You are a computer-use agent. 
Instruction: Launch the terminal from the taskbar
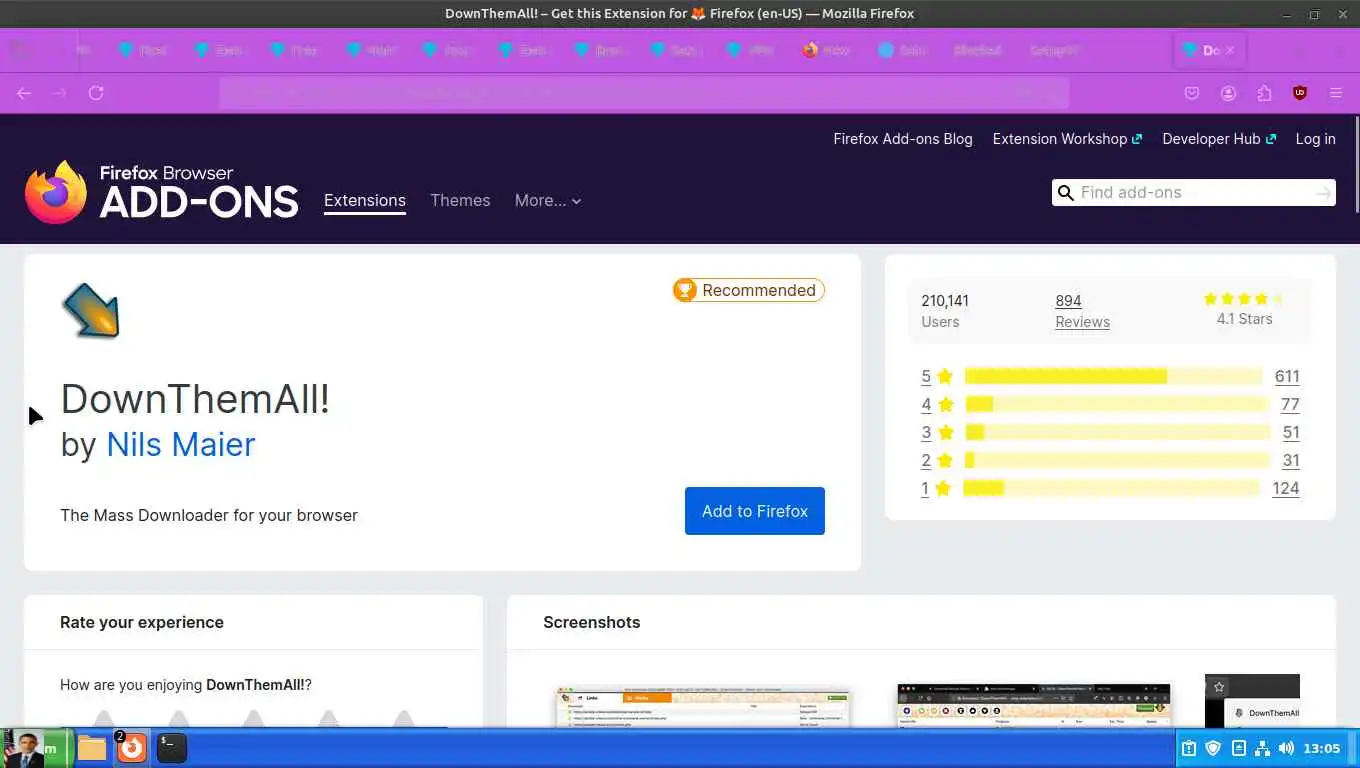click(172, 748)
